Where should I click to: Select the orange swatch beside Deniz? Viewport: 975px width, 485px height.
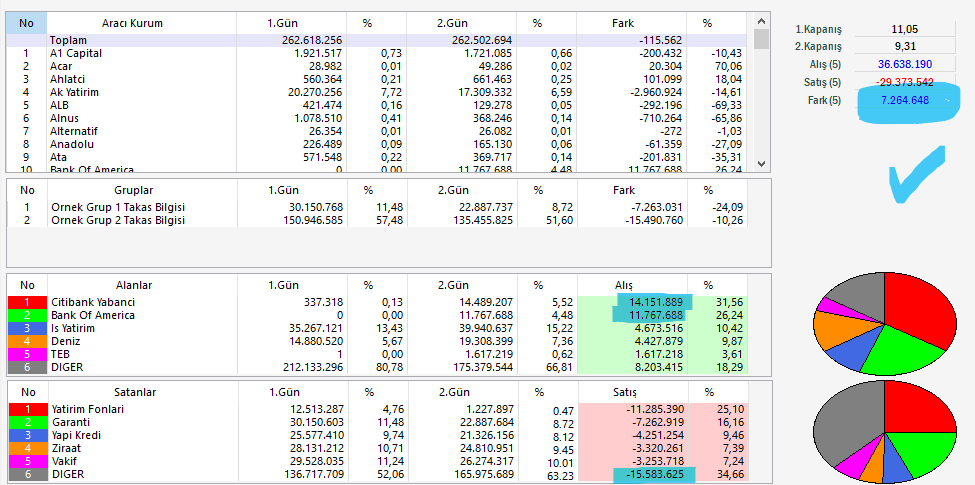click(x=27, y=341)
